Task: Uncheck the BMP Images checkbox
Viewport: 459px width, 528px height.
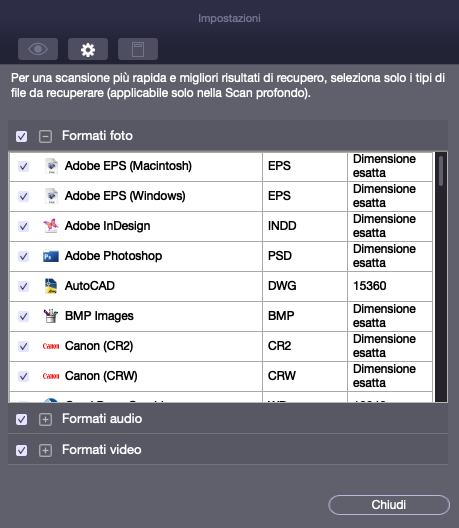Action: [24, 317]
